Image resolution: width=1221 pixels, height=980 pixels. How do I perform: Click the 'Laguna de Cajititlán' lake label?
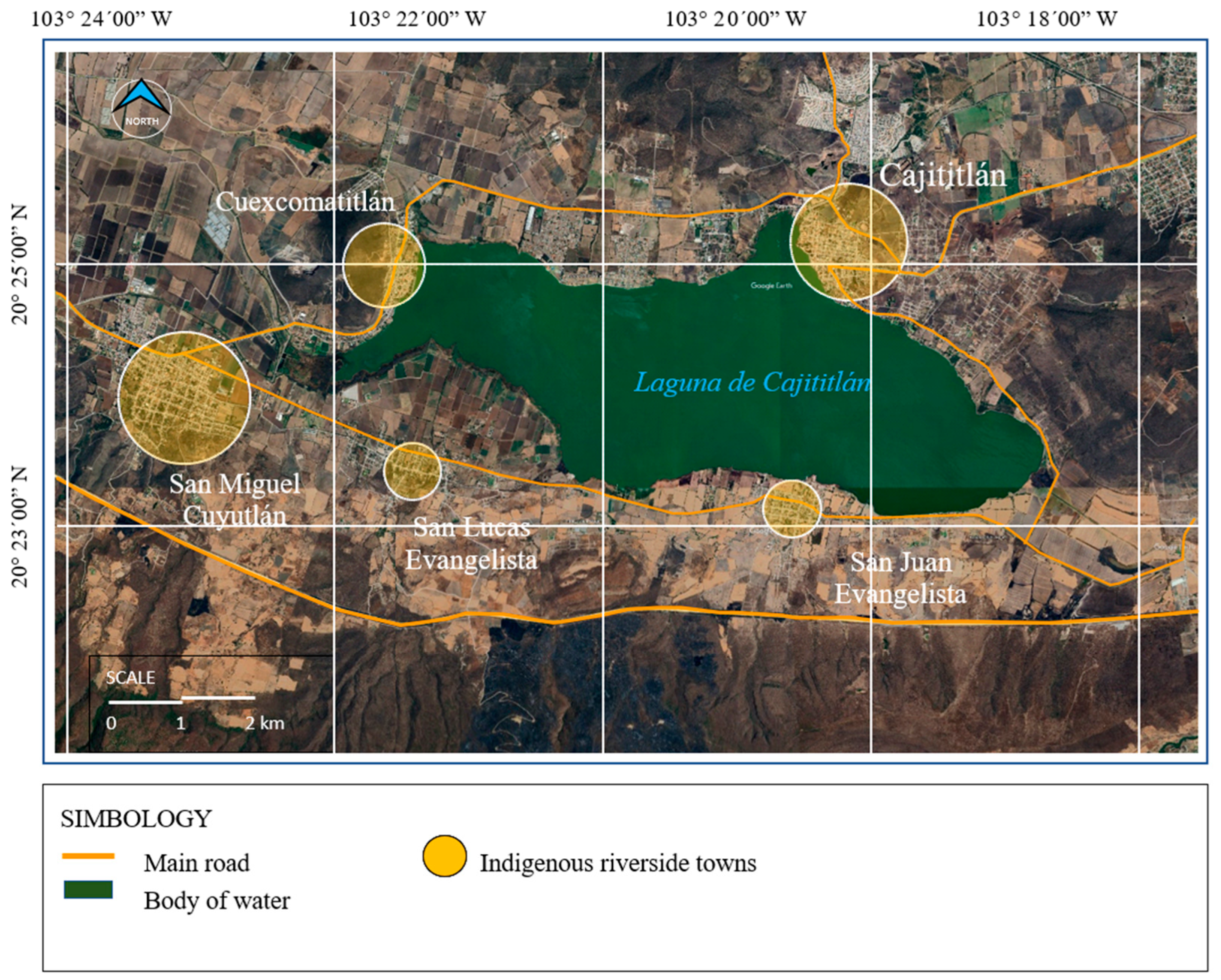point(752,383)
